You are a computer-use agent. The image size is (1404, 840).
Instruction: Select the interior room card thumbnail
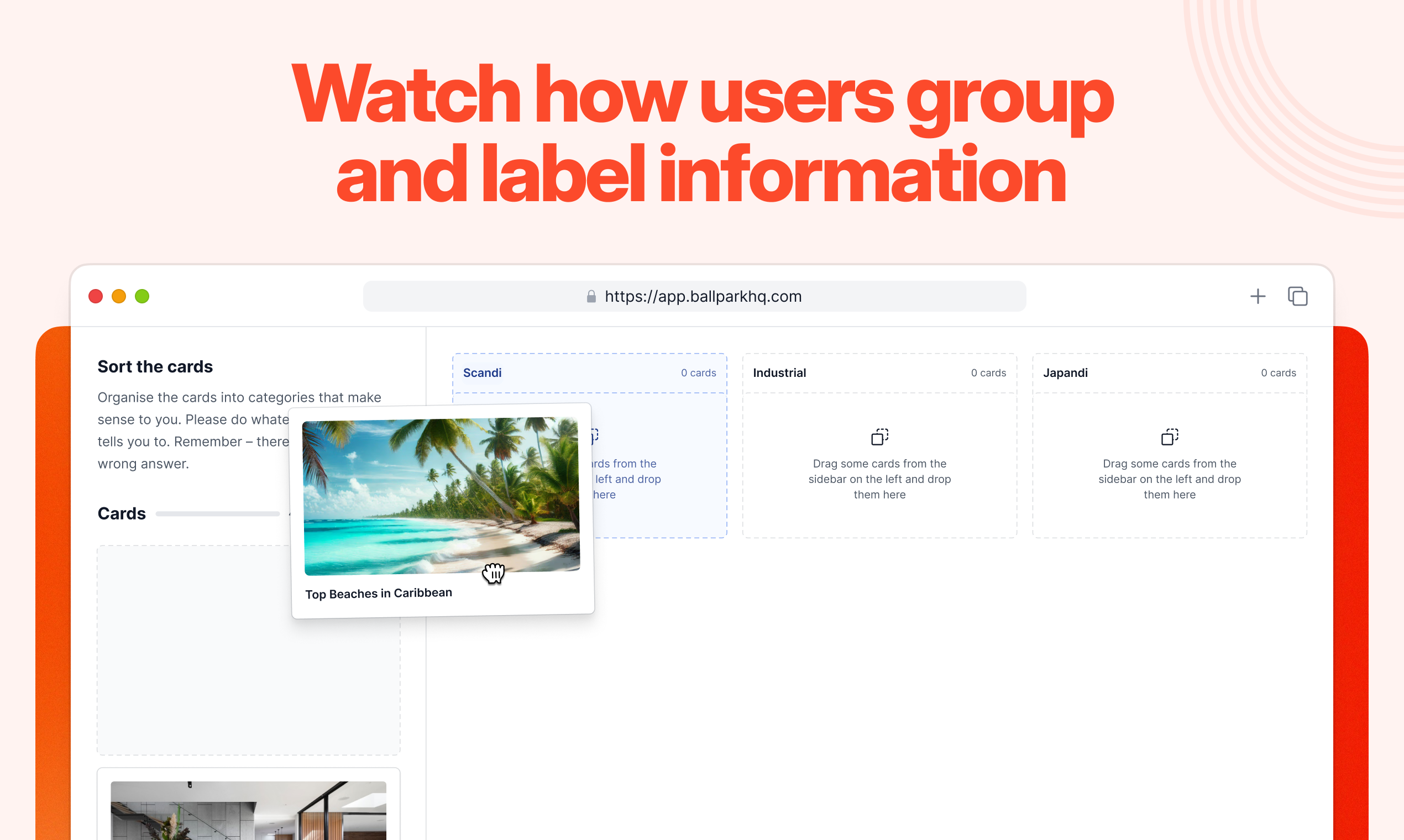[248, 810]
